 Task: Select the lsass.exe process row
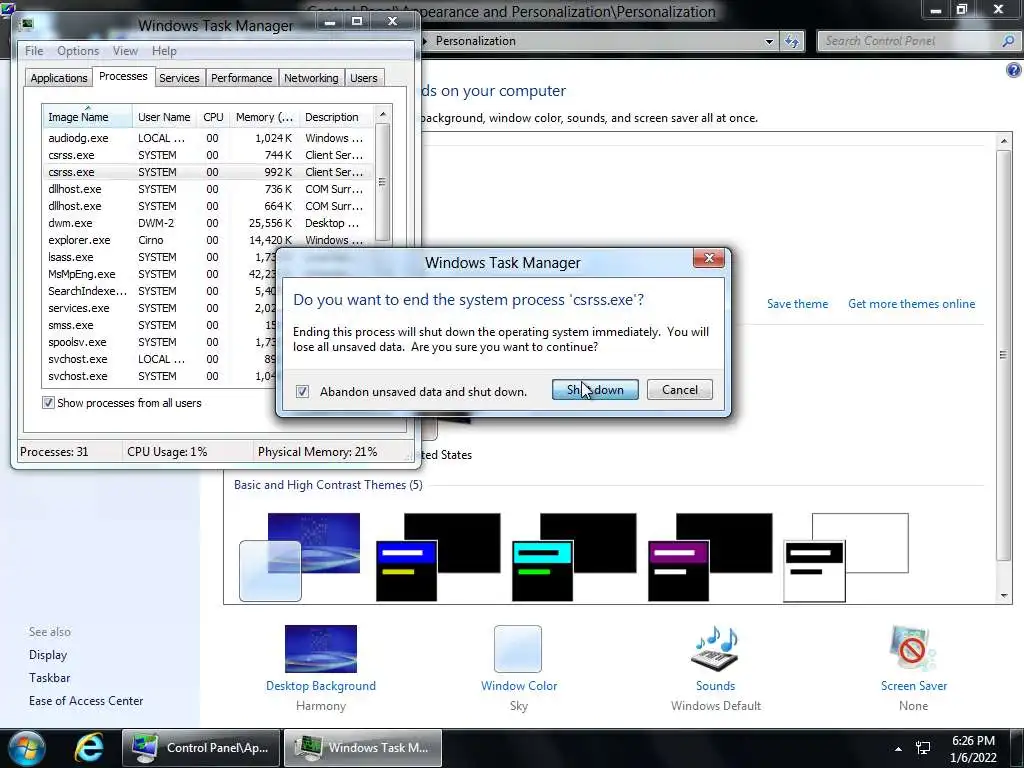click(160, 257)
